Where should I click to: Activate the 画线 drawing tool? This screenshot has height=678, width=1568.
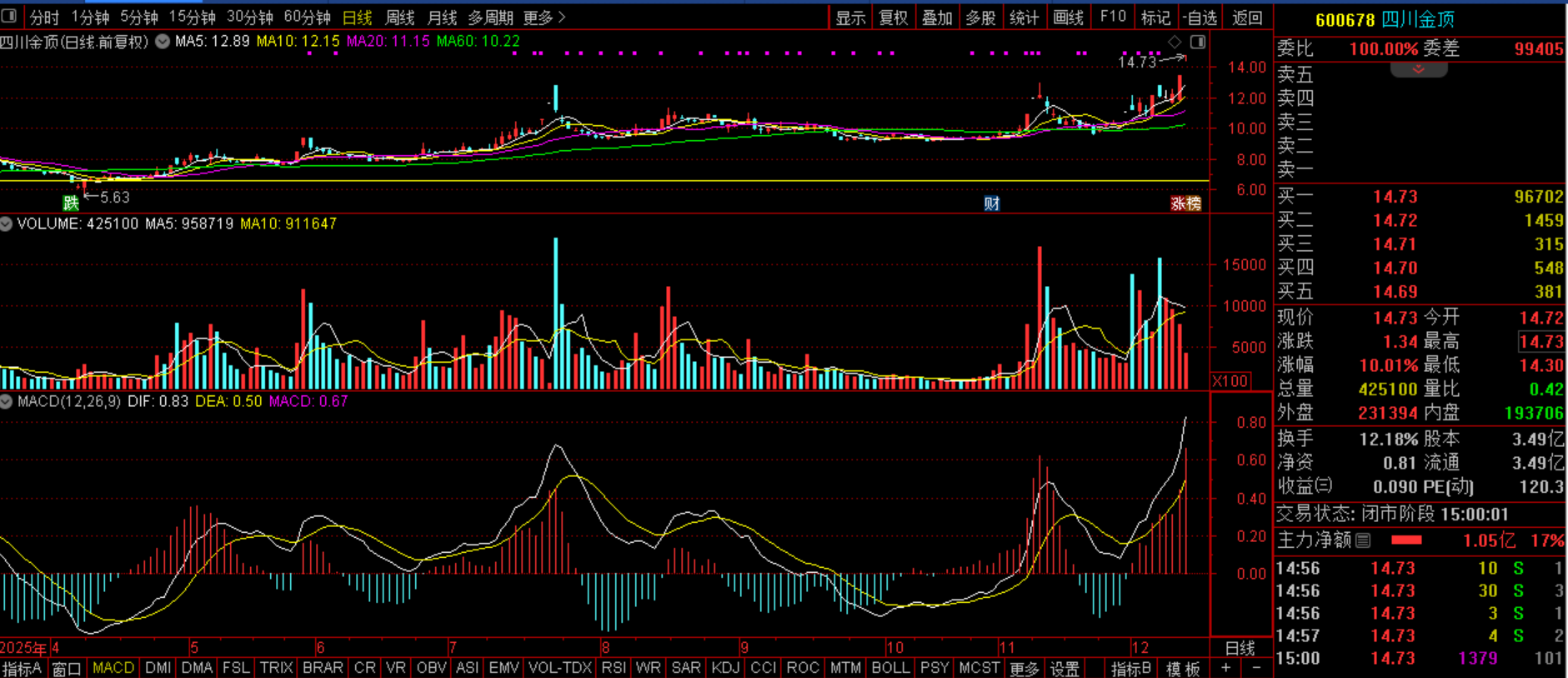pos(1067,18)
